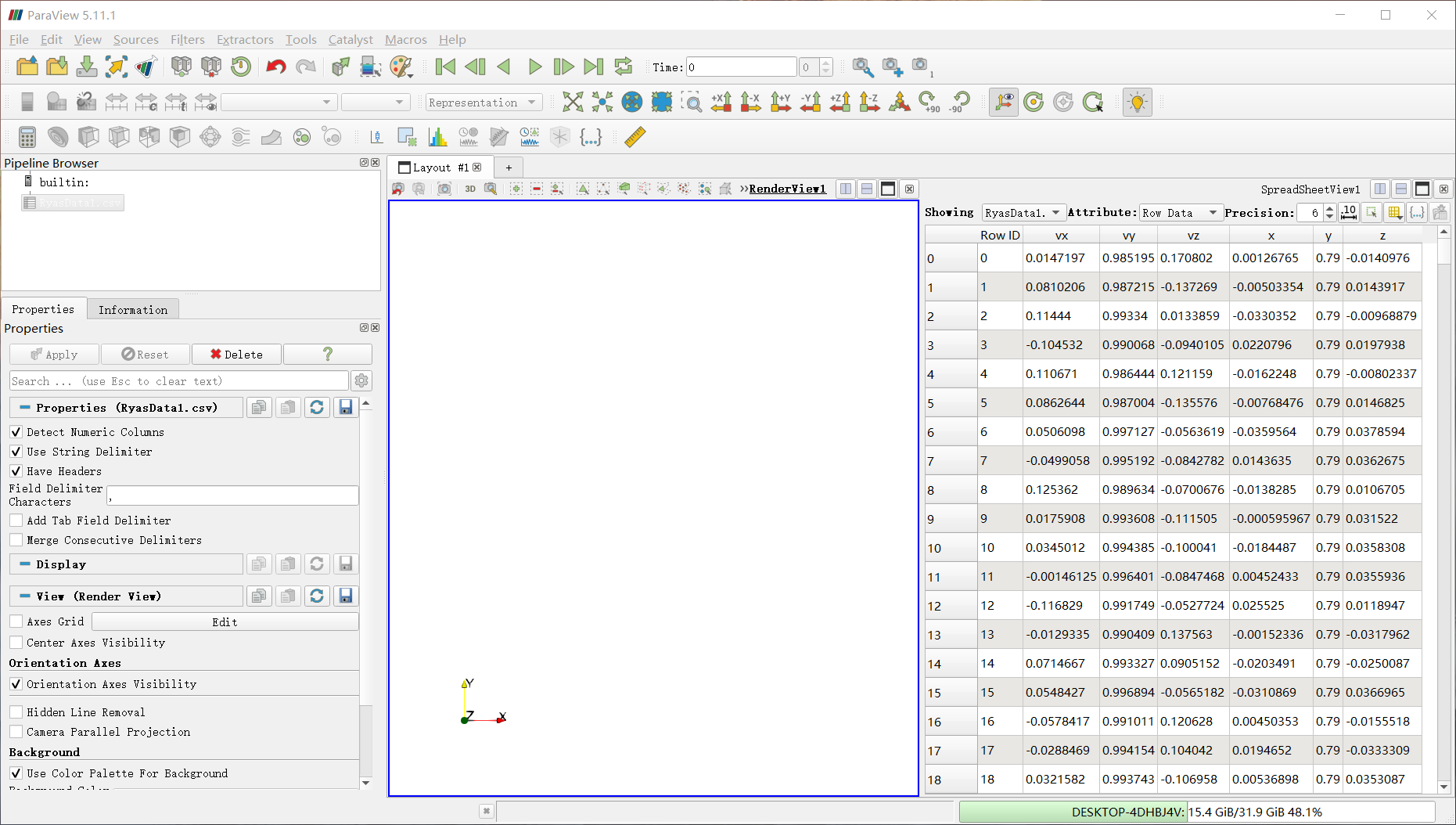Rotate view 90 degrees clockwise

929,102
